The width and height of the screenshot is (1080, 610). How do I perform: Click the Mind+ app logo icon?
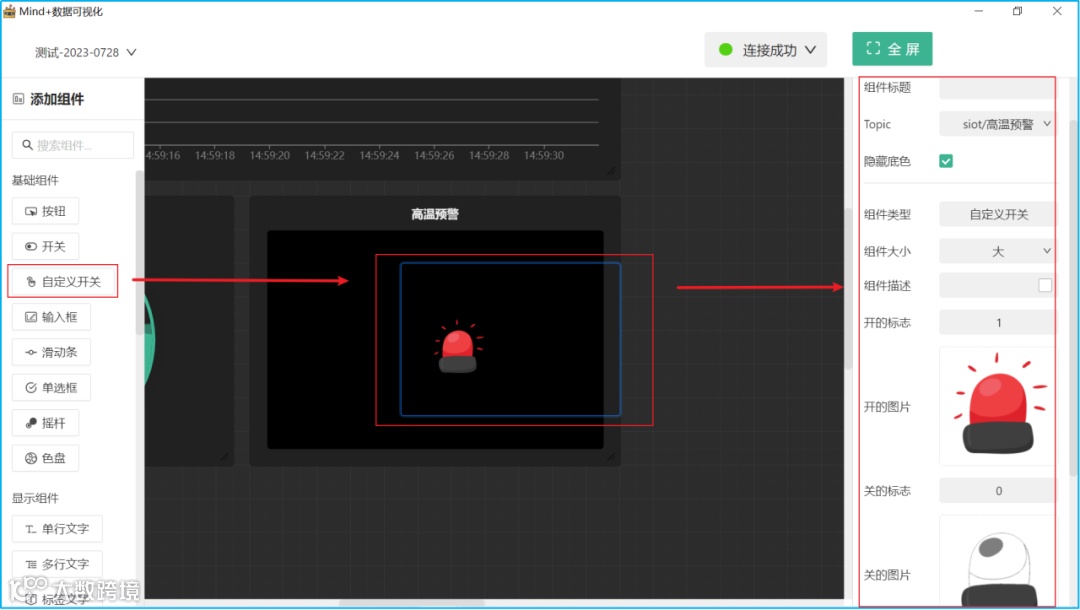coord(9,11)
